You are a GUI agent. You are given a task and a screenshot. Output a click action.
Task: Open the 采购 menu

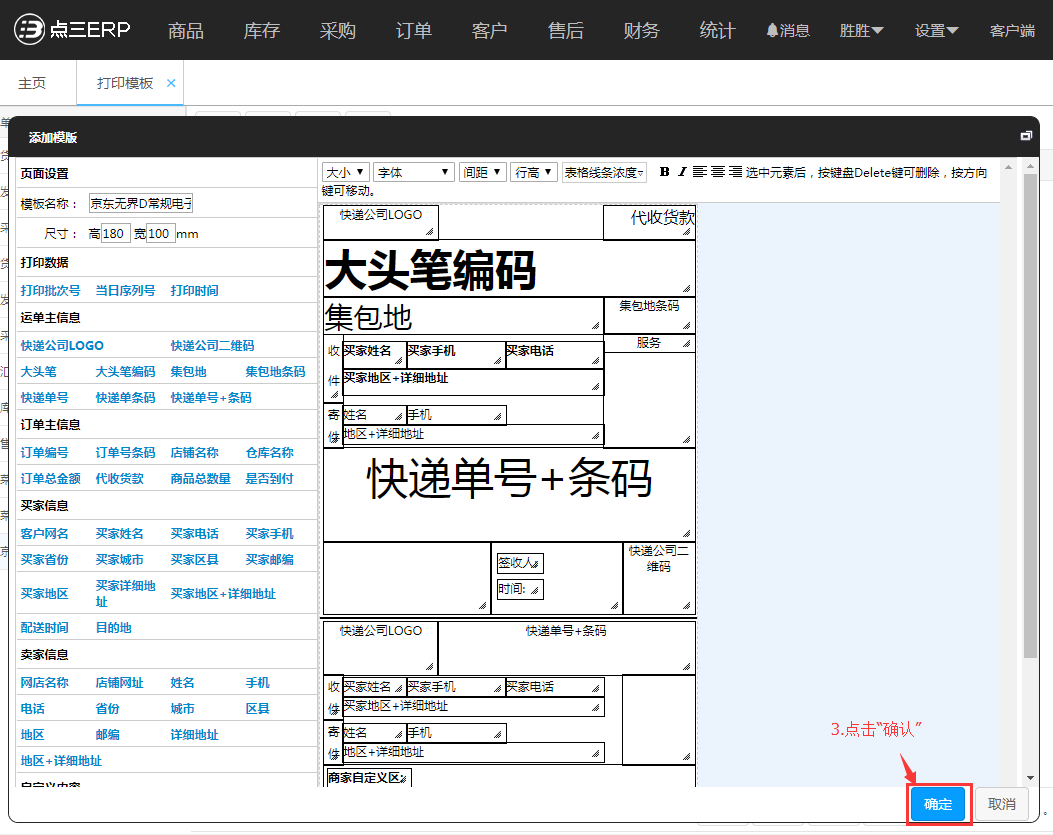[338, 31]
